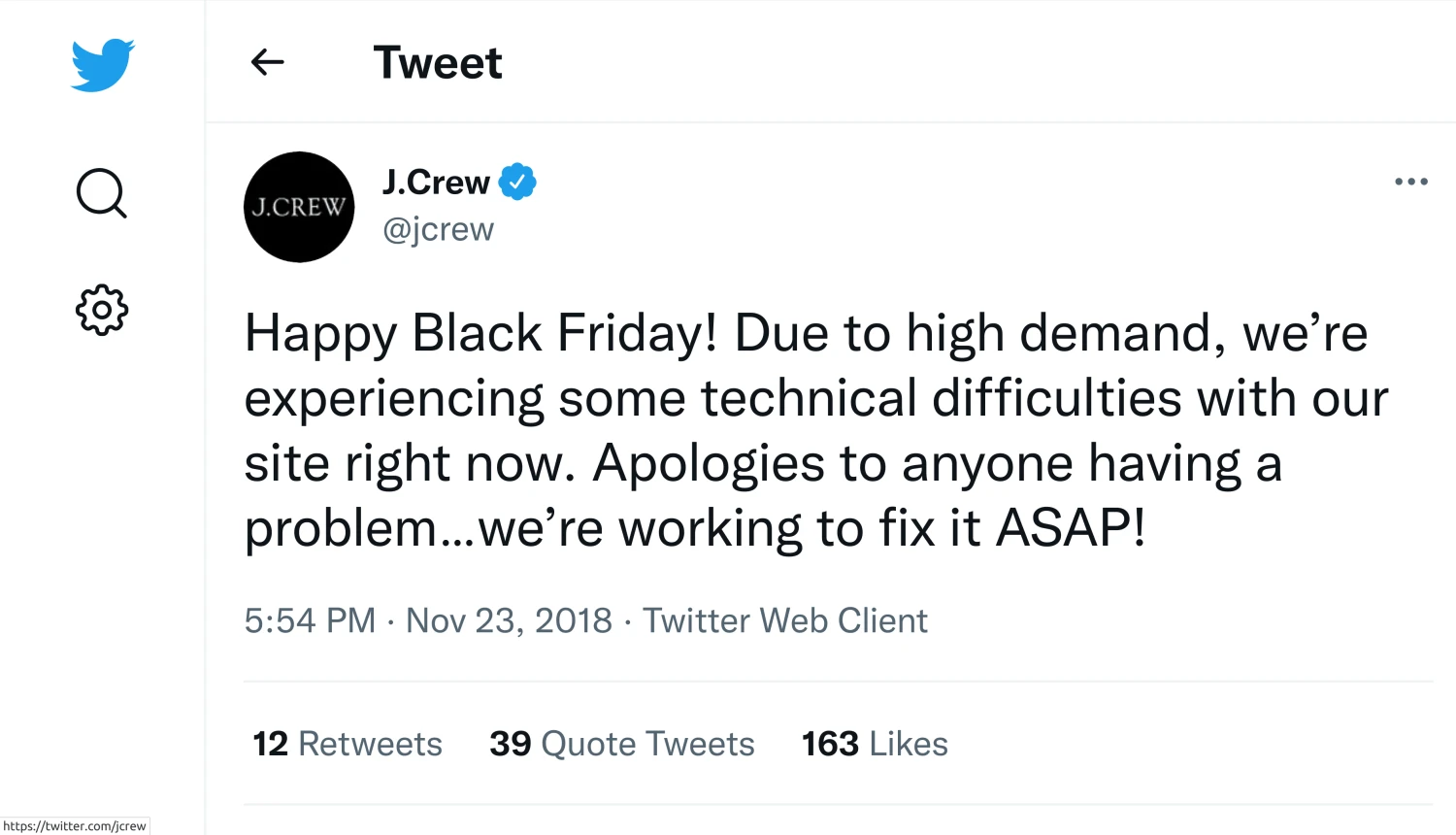Click the Nov 23, 2018 date

click(509, 620)
